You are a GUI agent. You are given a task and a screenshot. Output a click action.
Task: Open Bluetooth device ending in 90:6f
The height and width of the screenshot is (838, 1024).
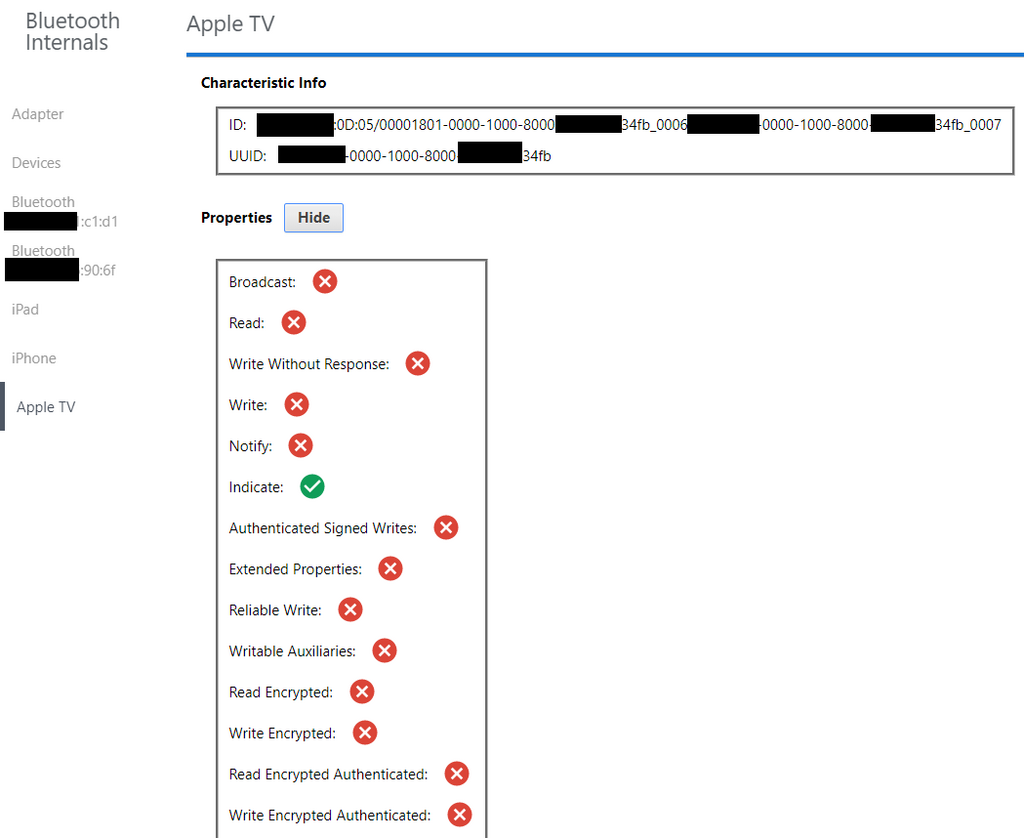[x=60, y=261]
